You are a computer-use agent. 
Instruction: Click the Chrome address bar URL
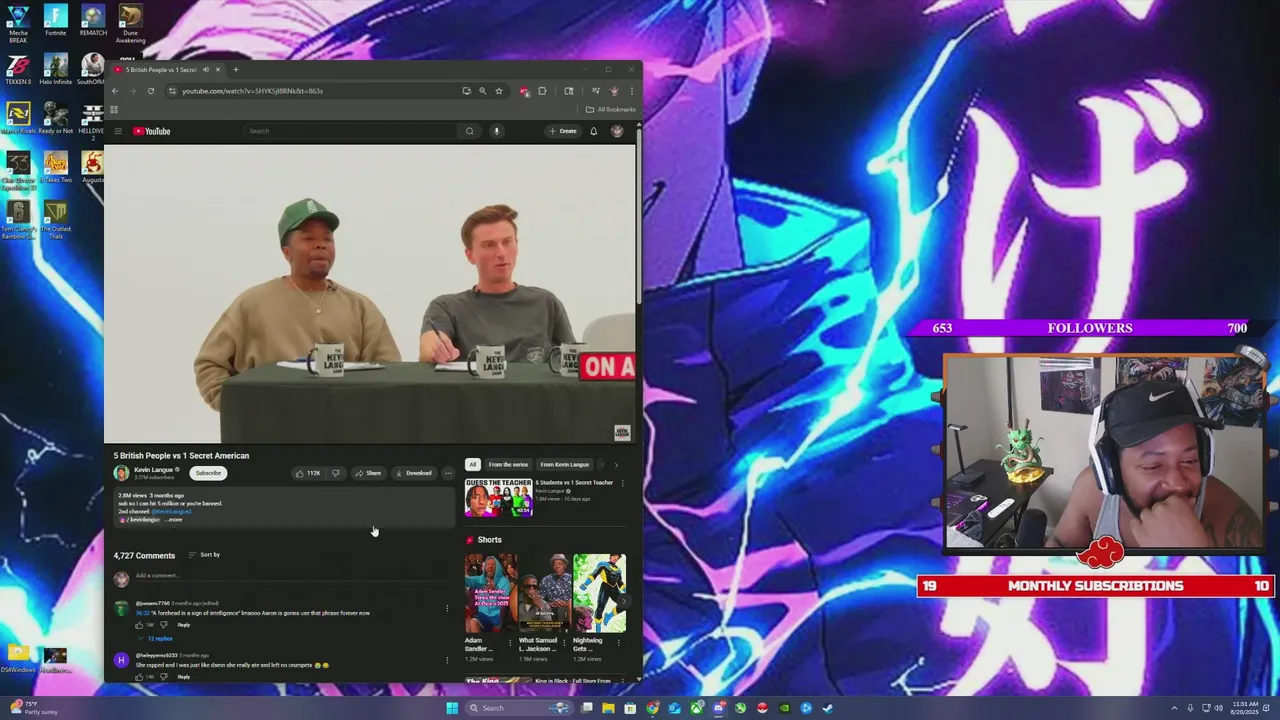(x=252, y=91)
